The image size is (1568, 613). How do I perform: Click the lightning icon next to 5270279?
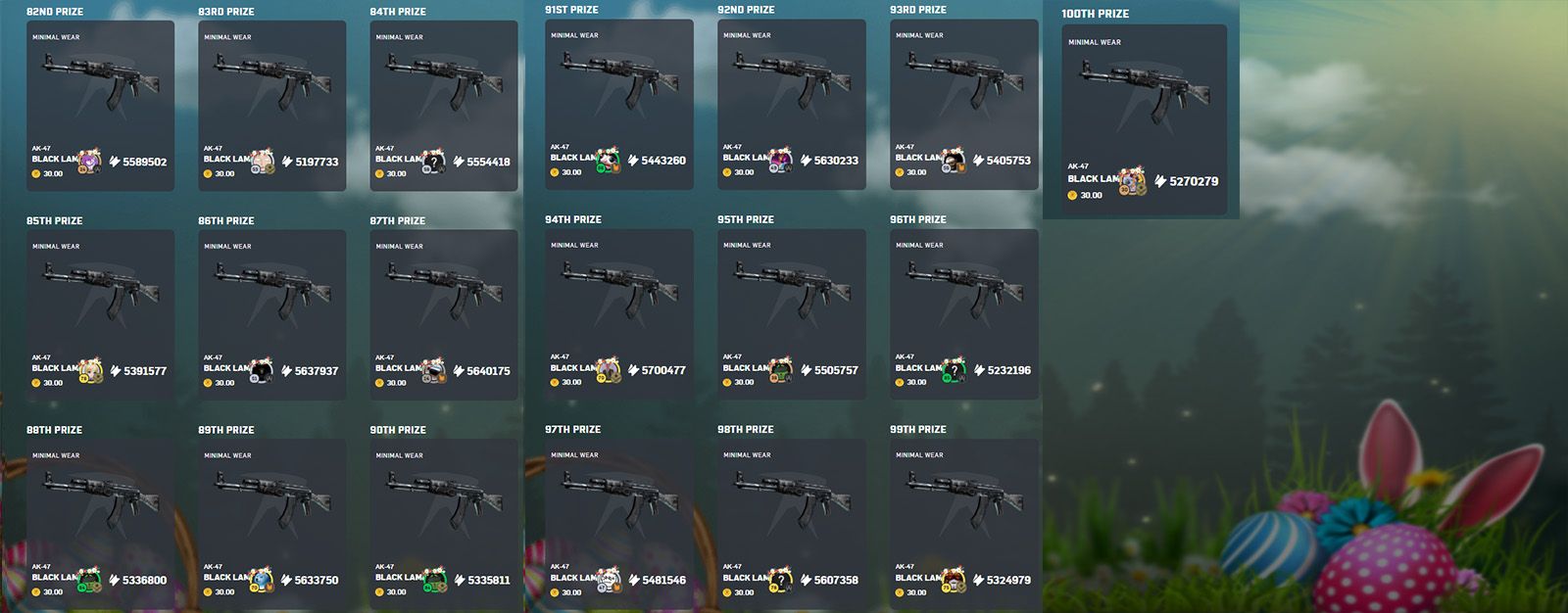coord(1160,181)
